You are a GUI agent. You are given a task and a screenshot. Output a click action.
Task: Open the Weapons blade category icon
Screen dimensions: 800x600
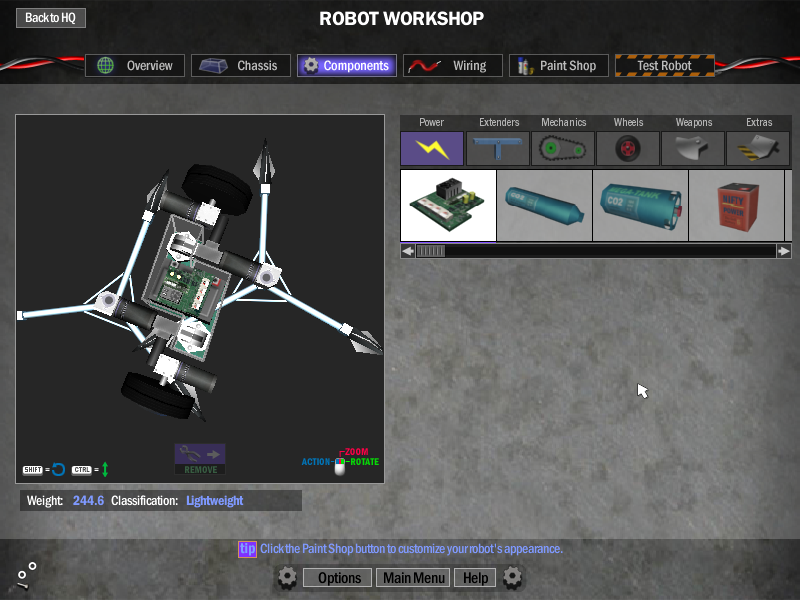[x=693, y=148]
